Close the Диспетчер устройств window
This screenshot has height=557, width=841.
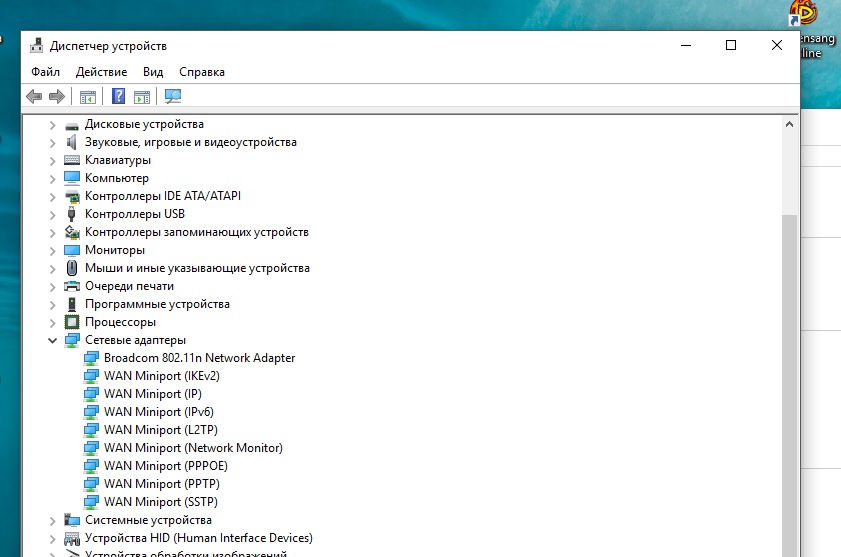click(x=777, y=46)
